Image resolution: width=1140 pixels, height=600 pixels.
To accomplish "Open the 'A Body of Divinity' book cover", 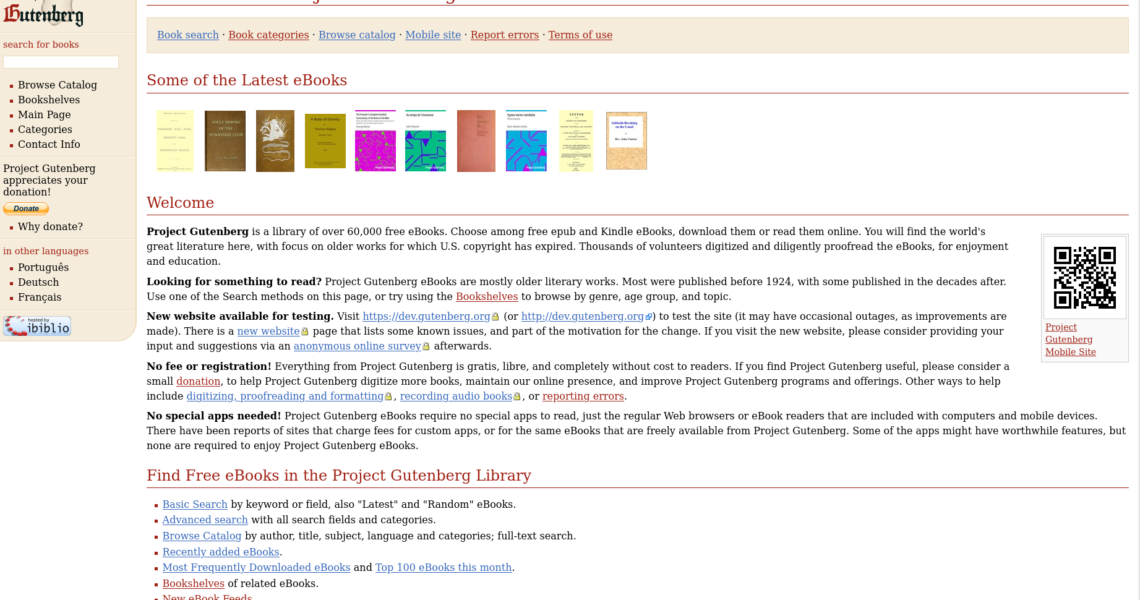I will pos(325,141).
